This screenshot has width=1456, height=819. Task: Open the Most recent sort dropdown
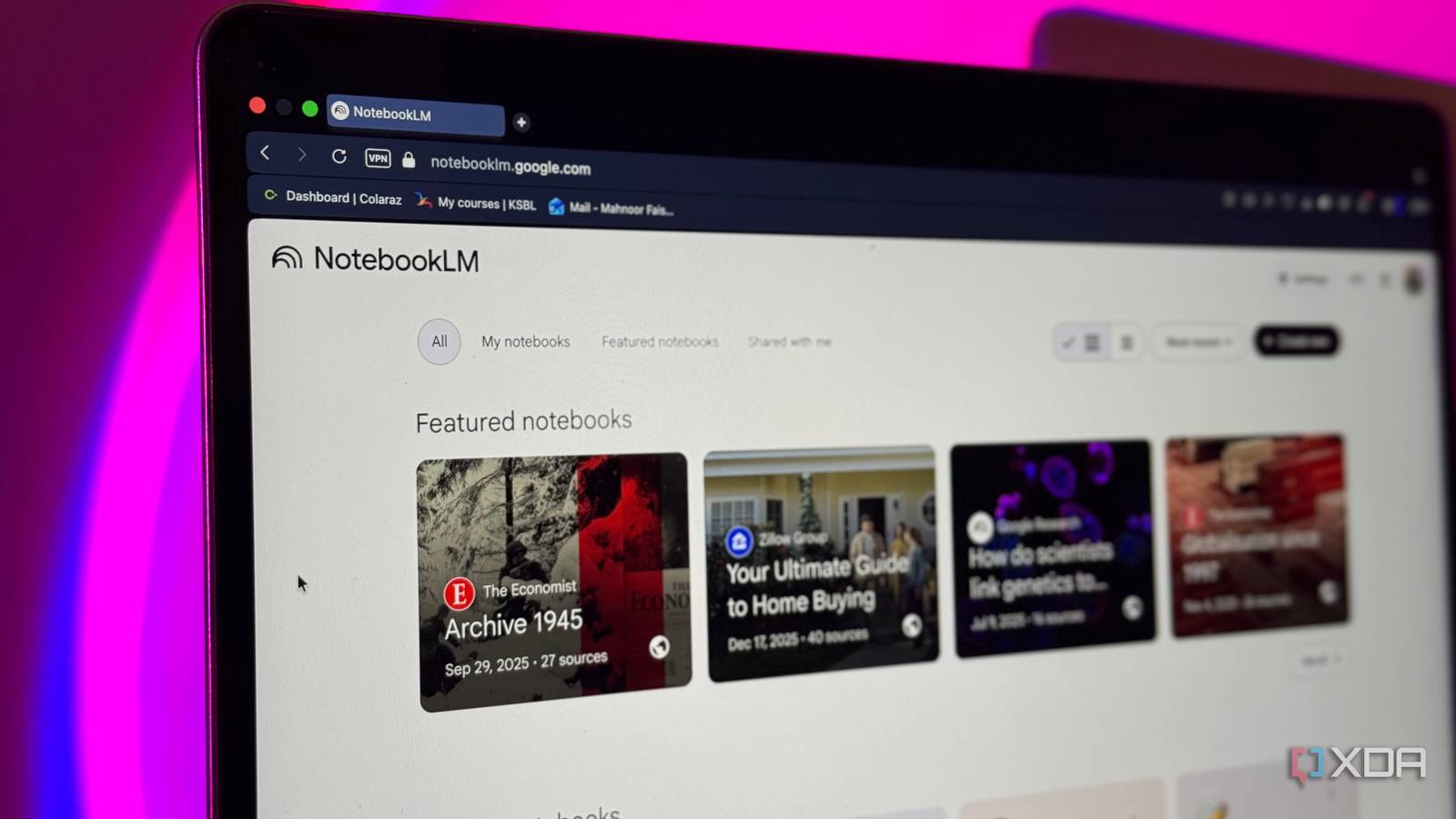pos(1198,342)
